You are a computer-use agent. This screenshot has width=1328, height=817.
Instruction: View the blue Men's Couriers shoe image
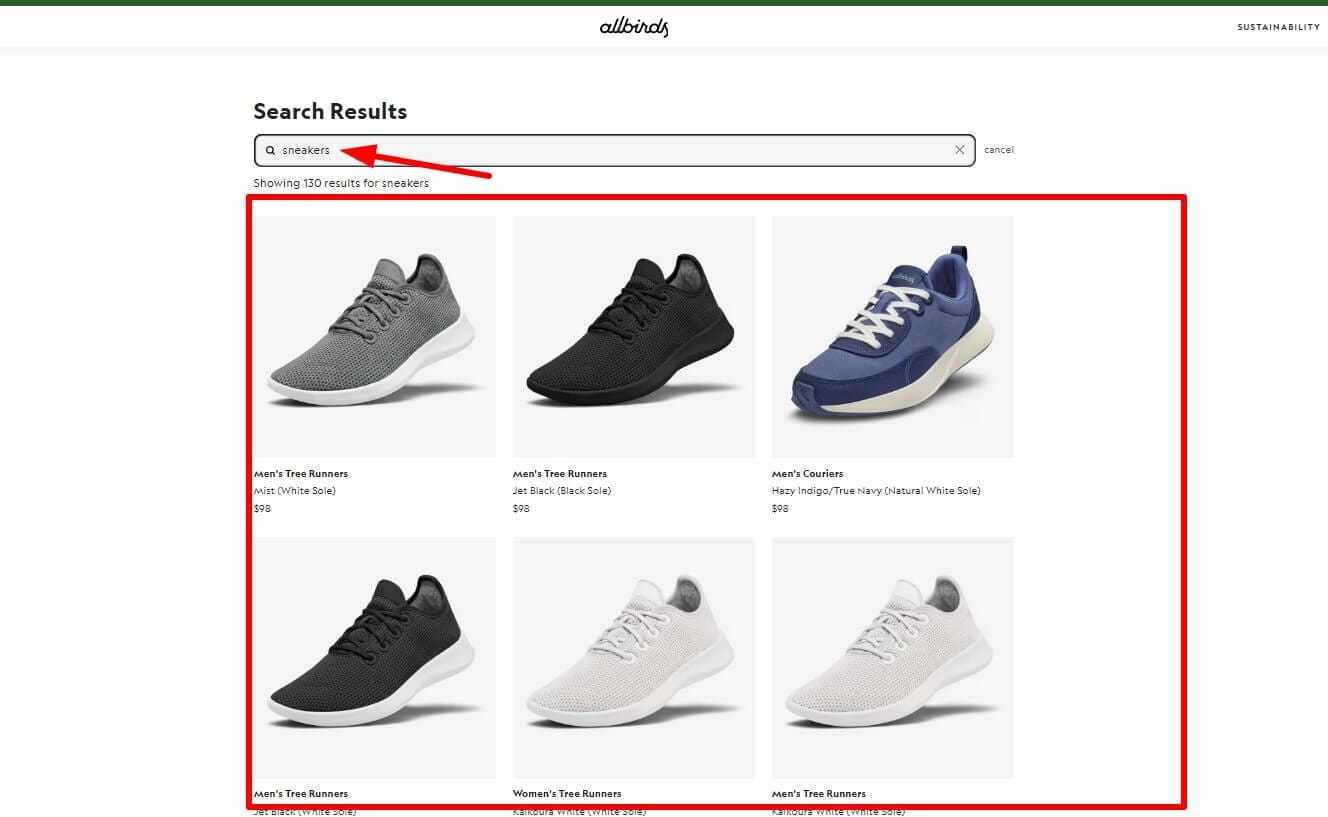pos(892,336)
